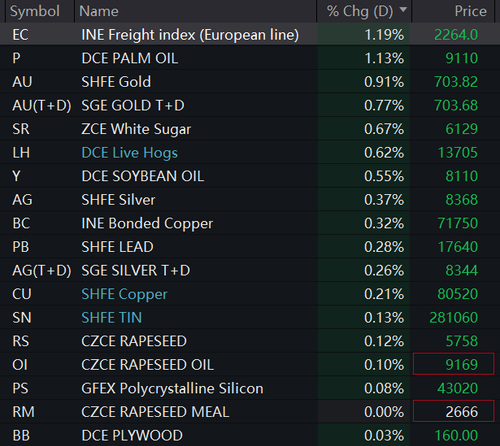Select the EC symbol cell
The image size is (500, 446).
point(20,35)
